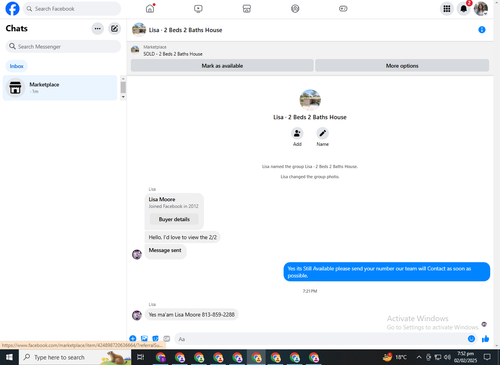Select message with phone number 813-859-2288
The height and width of the screenshot is (365, 500).
pyautogui.click(x=191, y=315)
